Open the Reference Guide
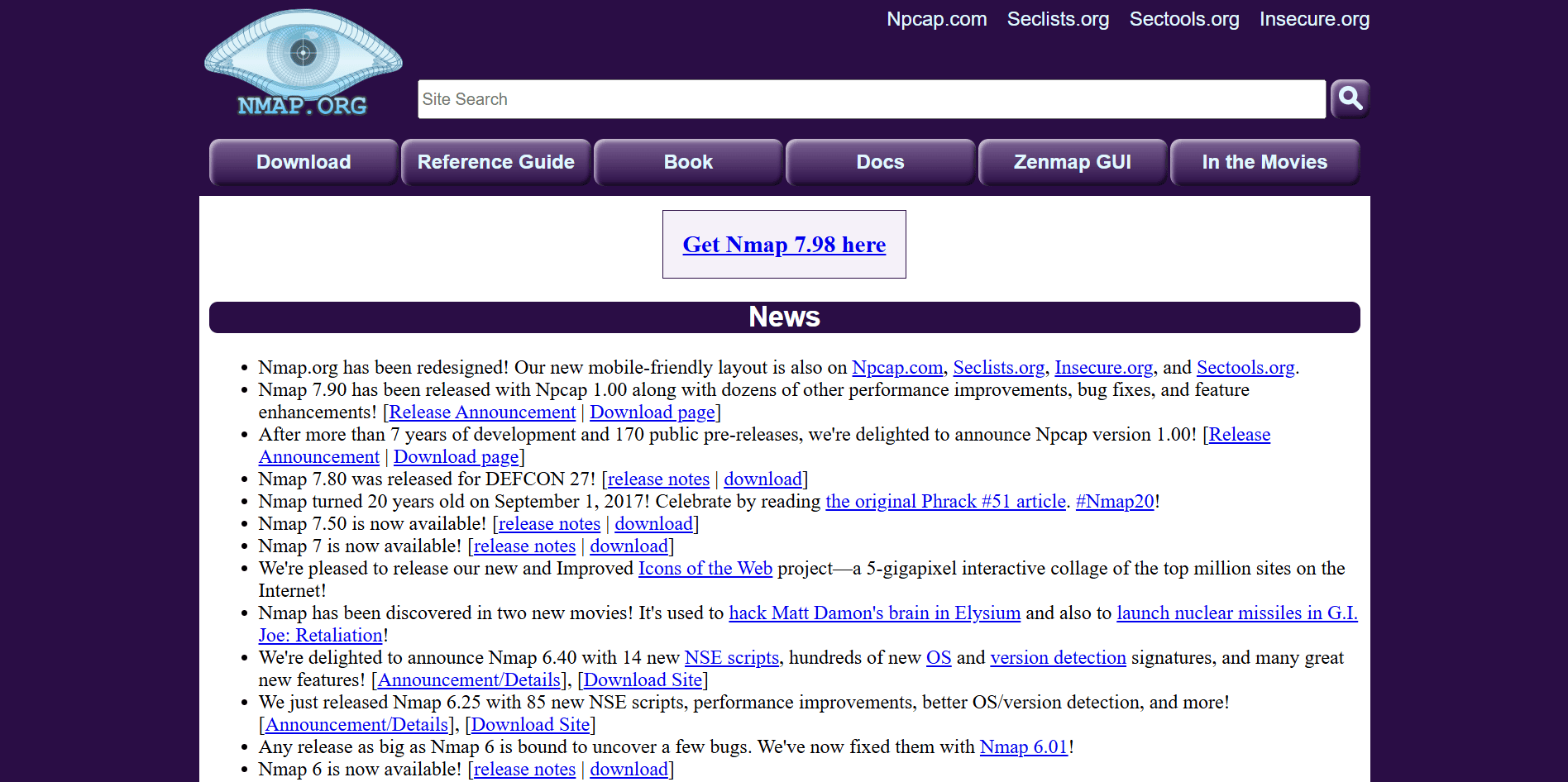This screenshot has width=1568, height=782. pyautogui.click(x=495, y=162)
